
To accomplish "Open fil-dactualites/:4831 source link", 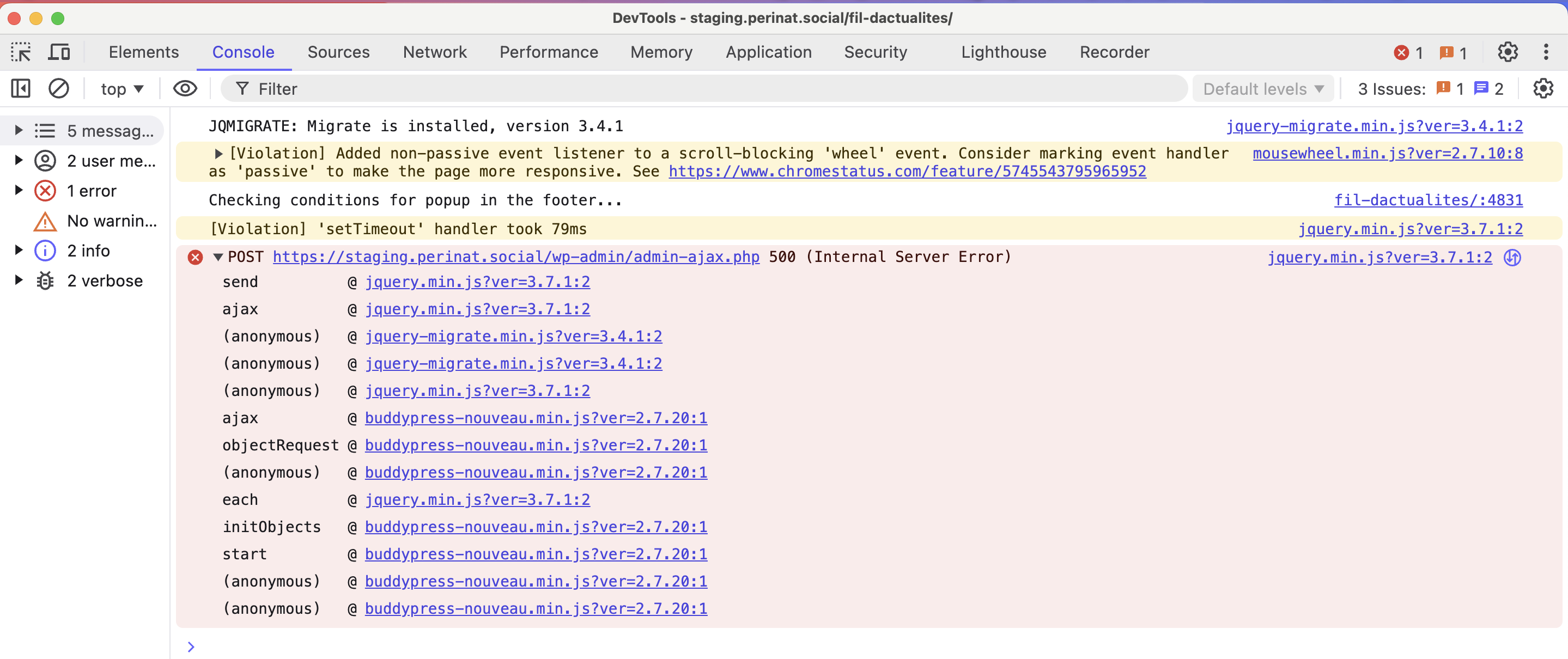I will tap(1428, 200).
